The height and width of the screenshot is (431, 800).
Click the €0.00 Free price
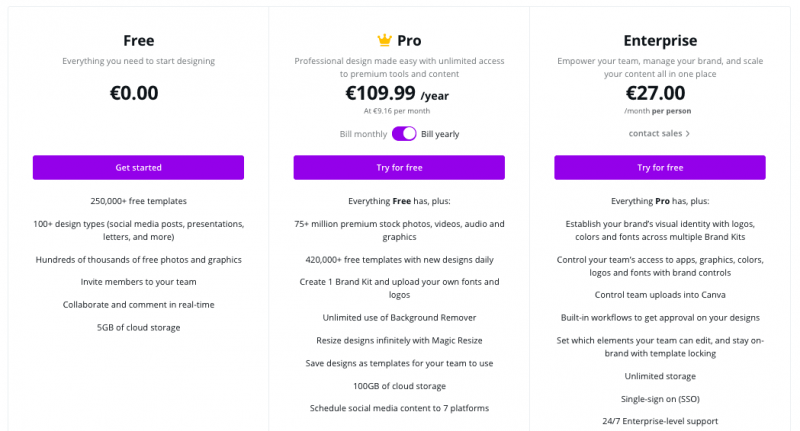134,93
